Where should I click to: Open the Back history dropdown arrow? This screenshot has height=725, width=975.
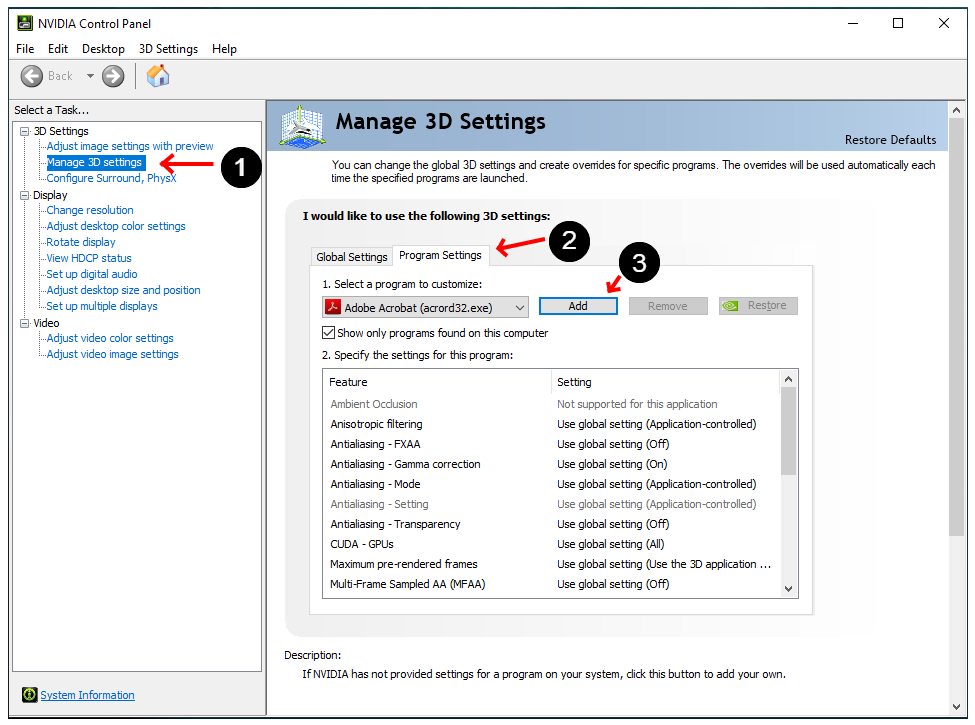(90, 76)
